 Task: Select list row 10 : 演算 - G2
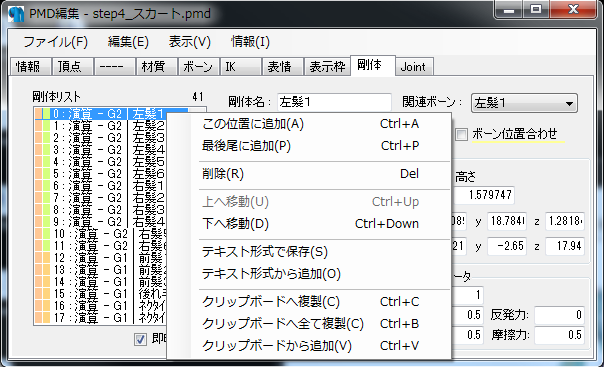(101, 234)
